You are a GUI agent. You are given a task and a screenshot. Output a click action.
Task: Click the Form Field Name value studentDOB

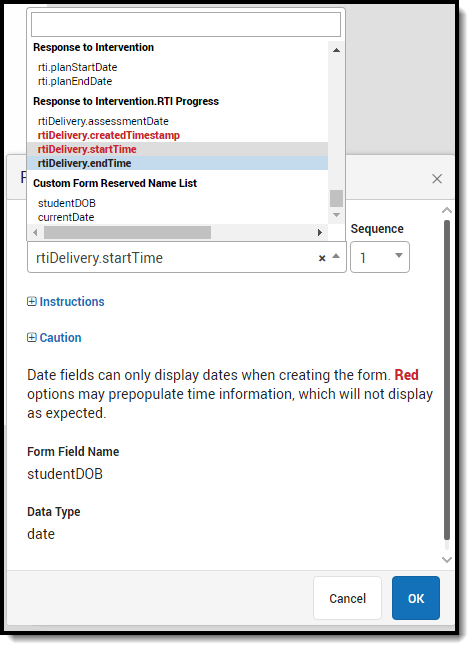(x=65, y=474)
